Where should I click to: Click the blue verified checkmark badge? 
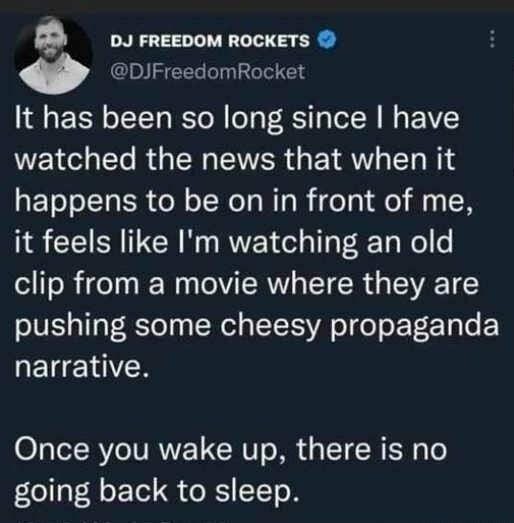[x=326, y=40]
